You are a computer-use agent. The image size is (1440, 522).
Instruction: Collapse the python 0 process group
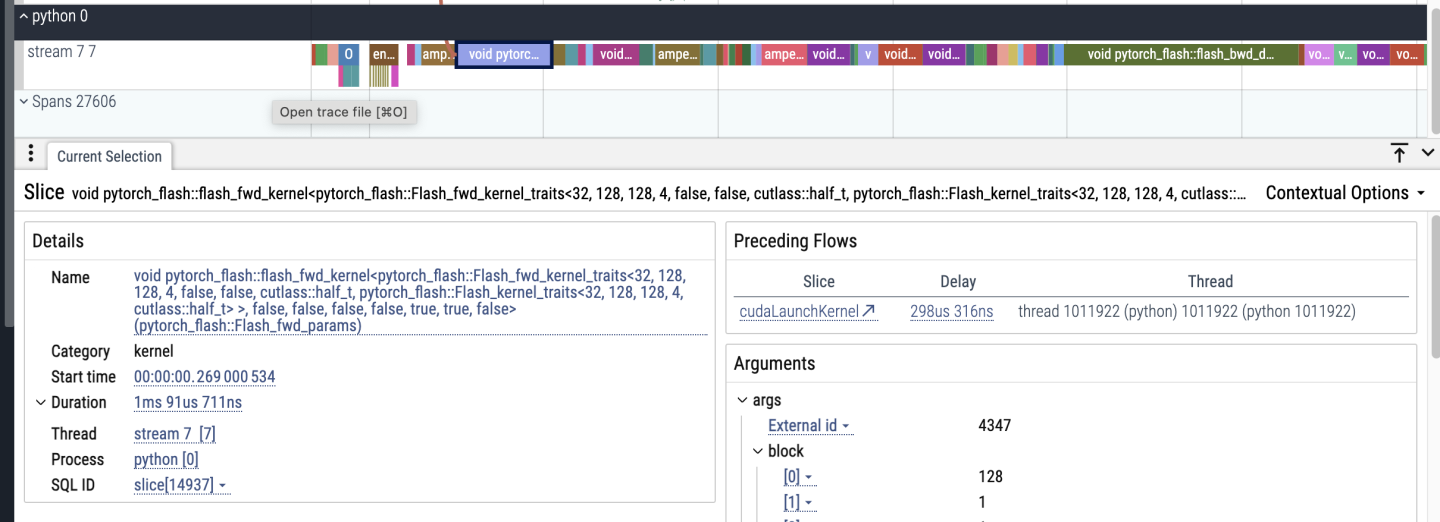[24, 17]
